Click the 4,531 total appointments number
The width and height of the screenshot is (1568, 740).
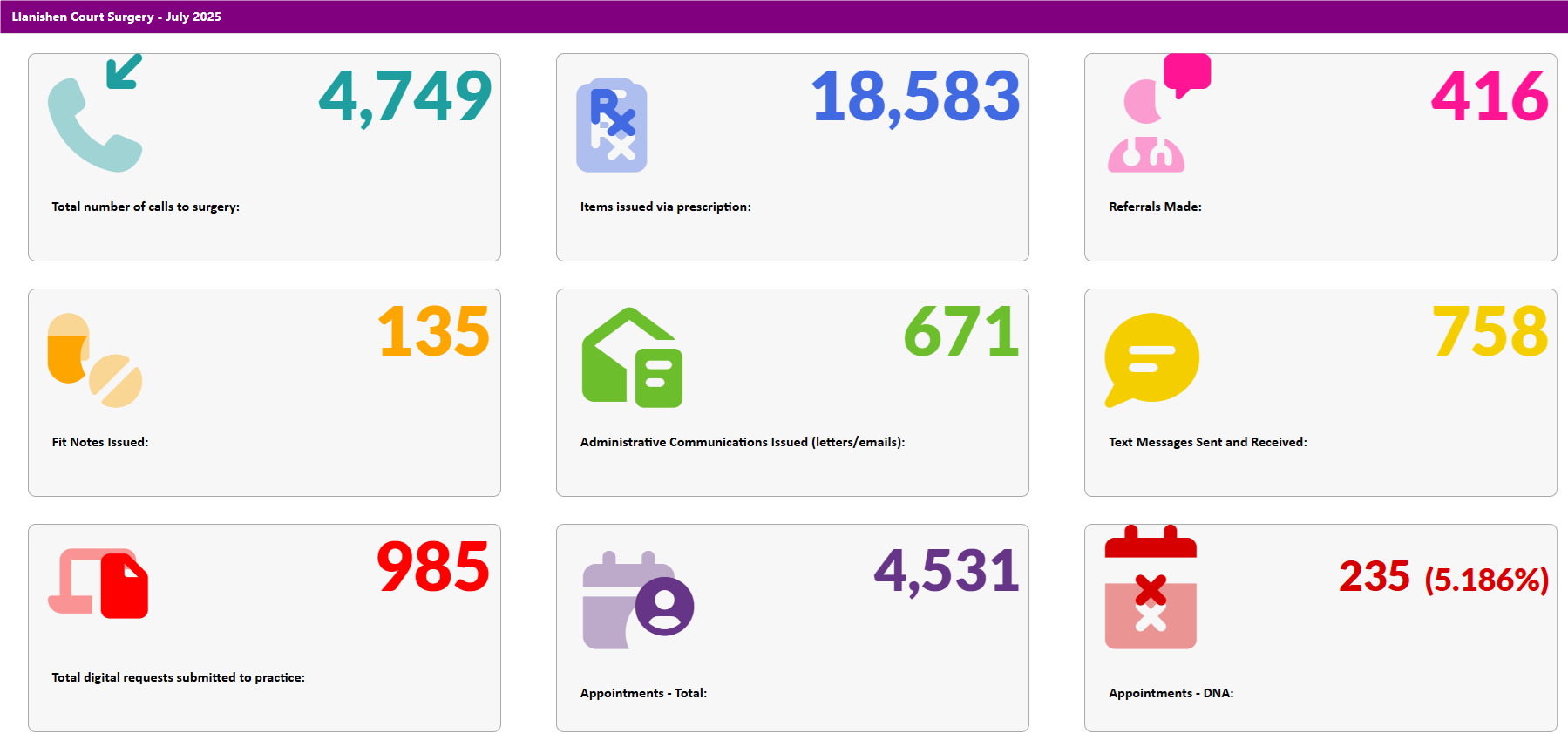tap(947, 572)
